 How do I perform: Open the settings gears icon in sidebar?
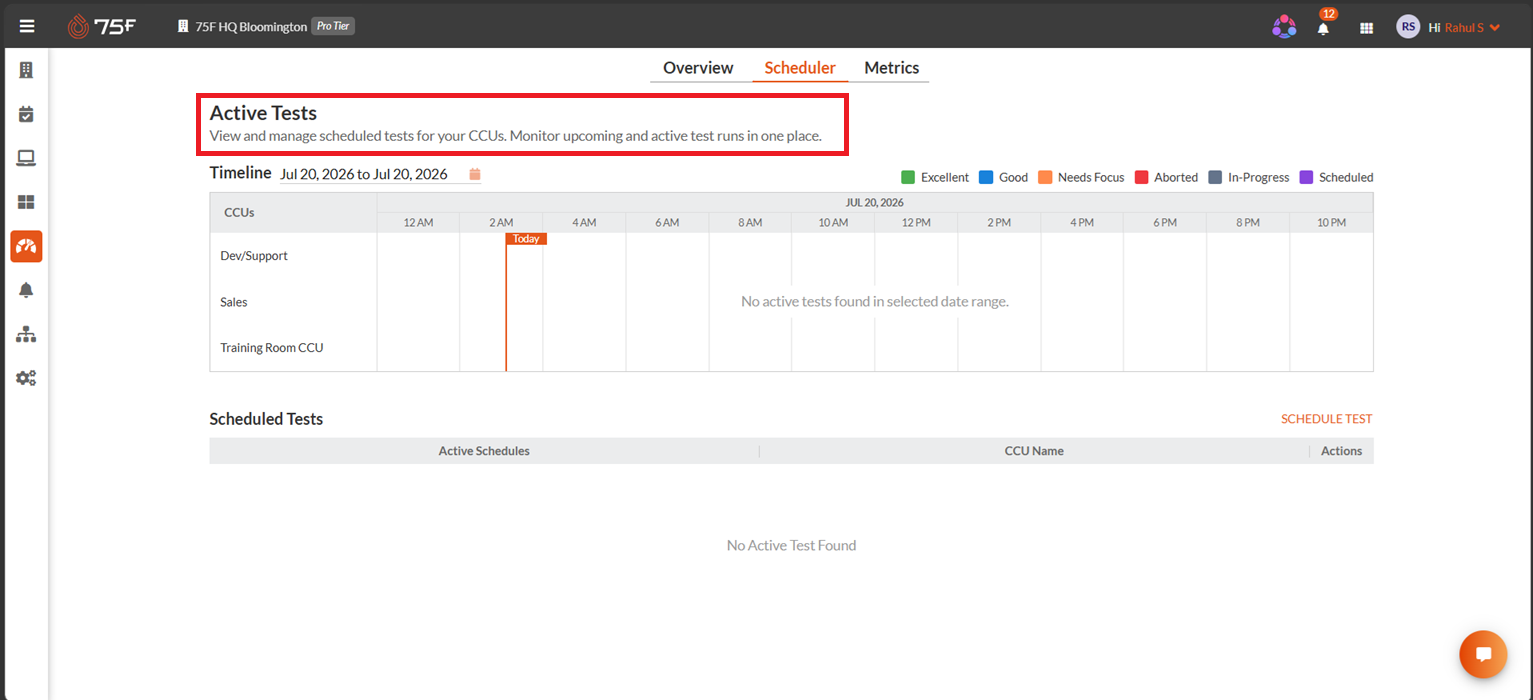point(26,378)
